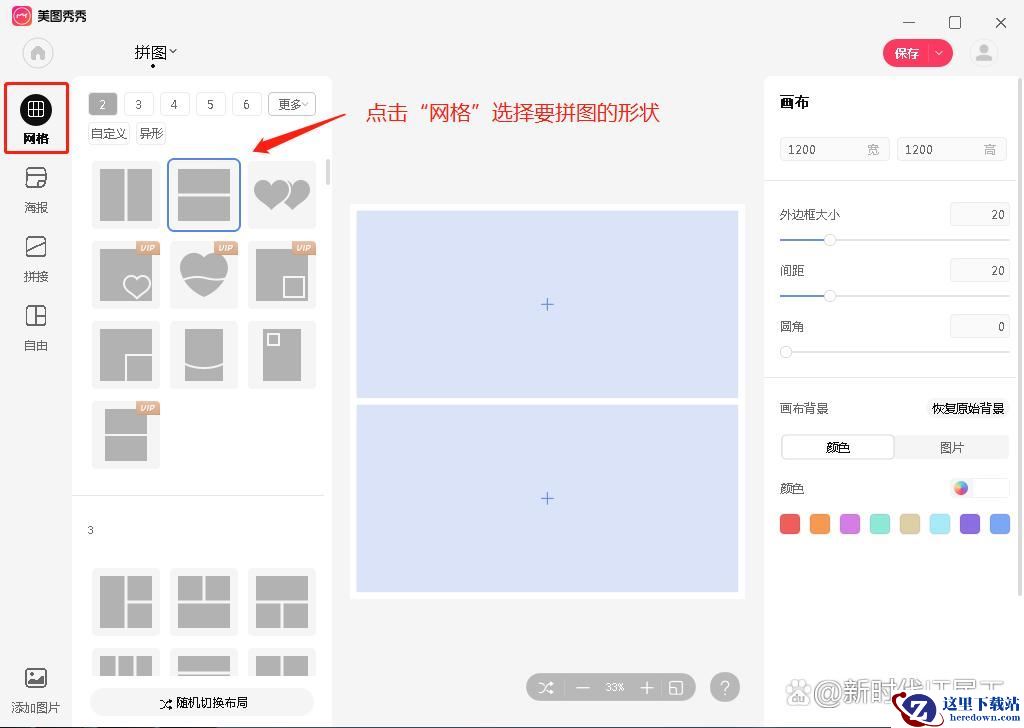
Task: Pick the pink-purple background swatch
Action: [x=850, y=524]
